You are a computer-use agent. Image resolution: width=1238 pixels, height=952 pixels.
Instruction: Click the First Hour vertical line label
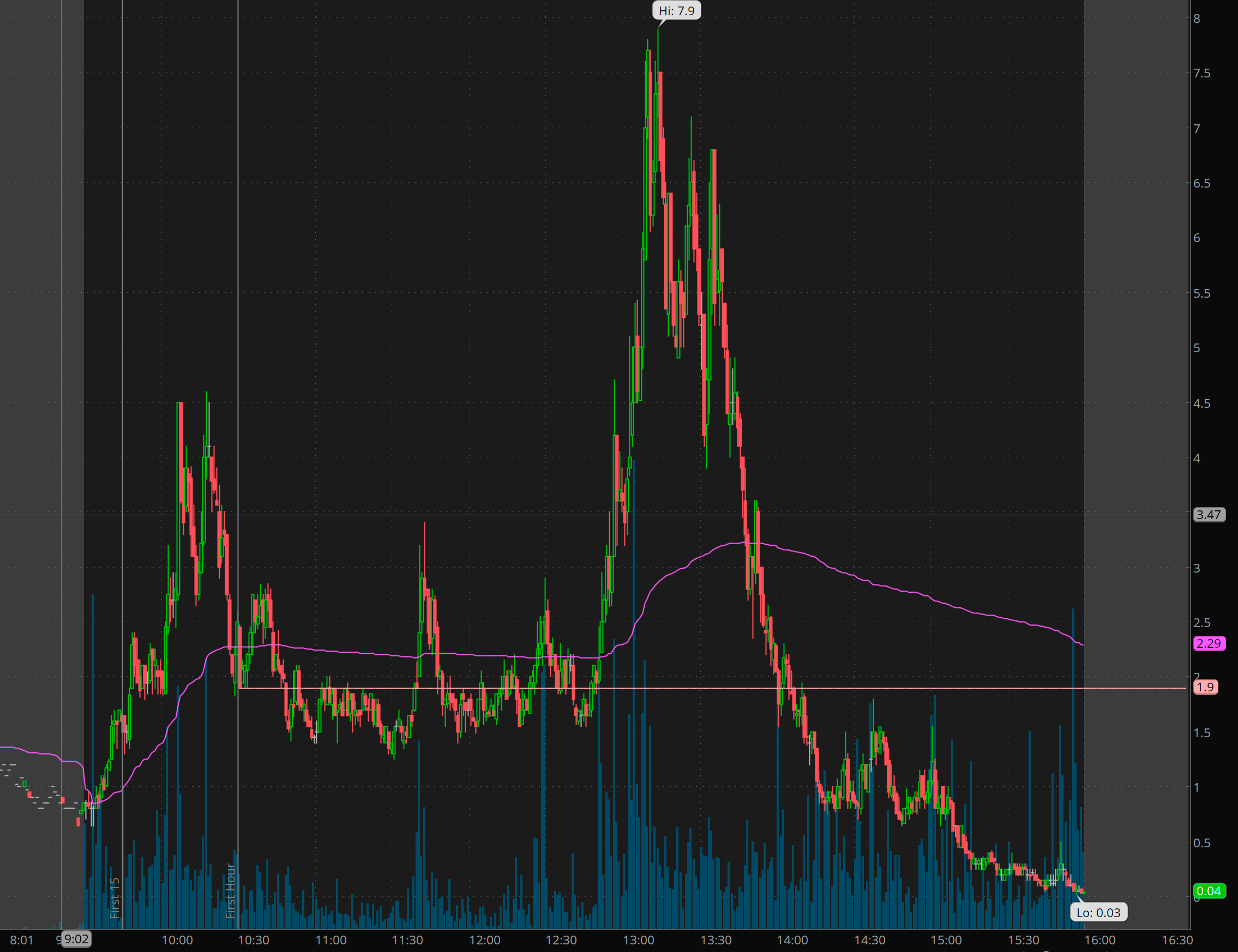[230, 890]
